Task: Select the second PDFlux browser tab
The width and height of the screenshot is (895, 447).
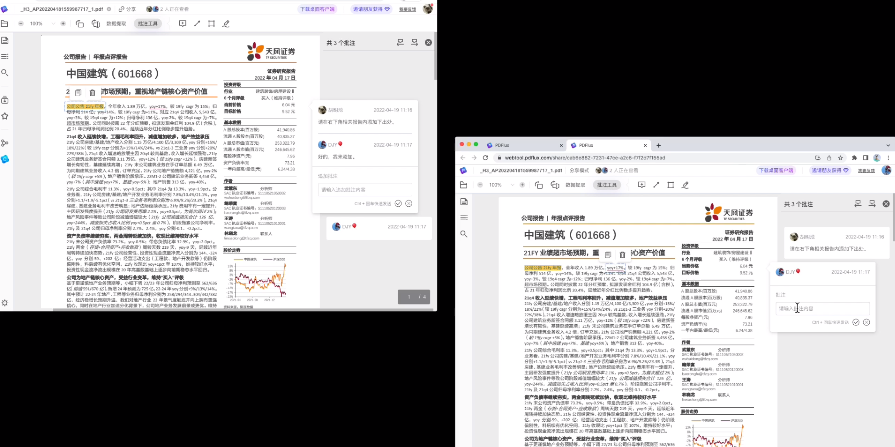Action: click(608, 145)
